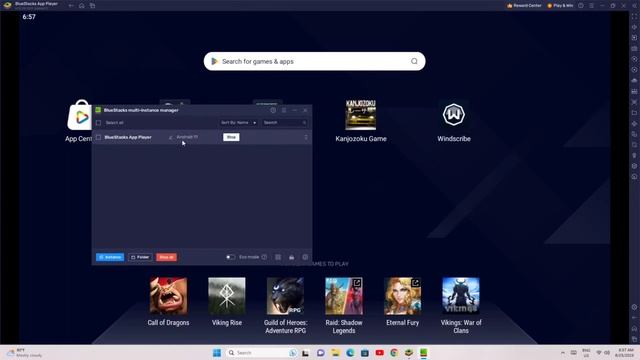The image size is (640, 360).
Task: Open Play & Win in the top bar
Action: coord(560,6)
